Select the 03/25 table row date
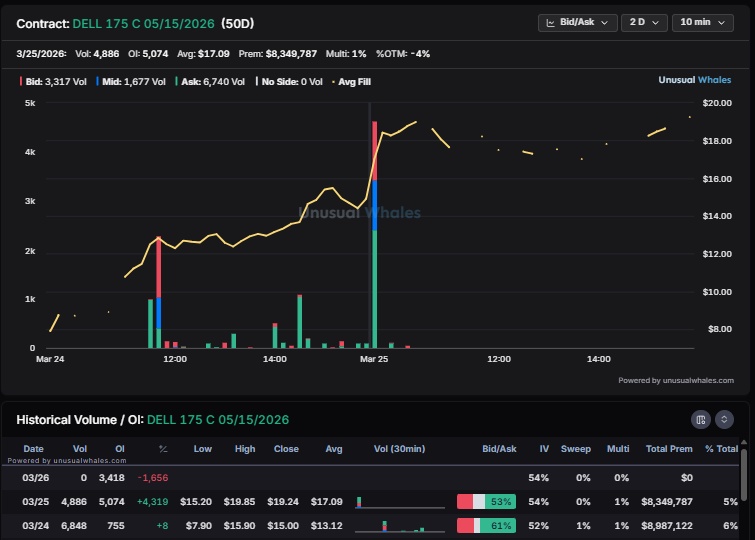This screenshot has width=755, height=540. 36,502
